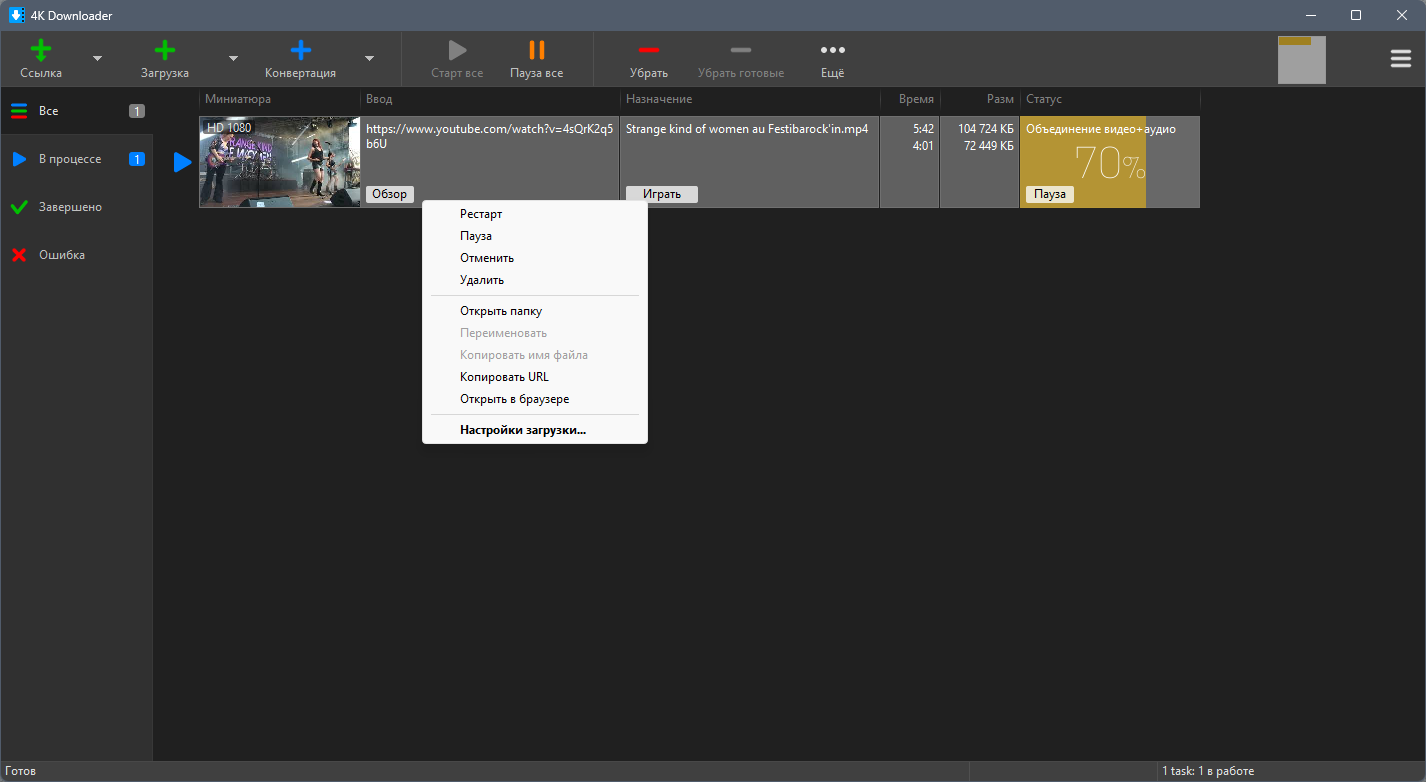Click the Разм column header

coord(980,99)
